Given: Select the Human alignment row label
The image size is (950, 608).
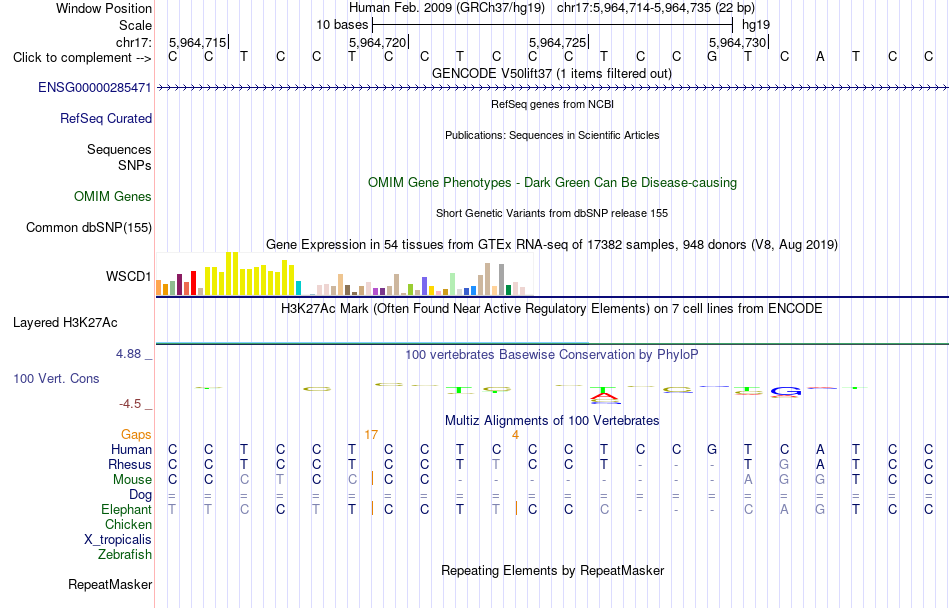Looking at the screenshot, I should click(131, 450).
